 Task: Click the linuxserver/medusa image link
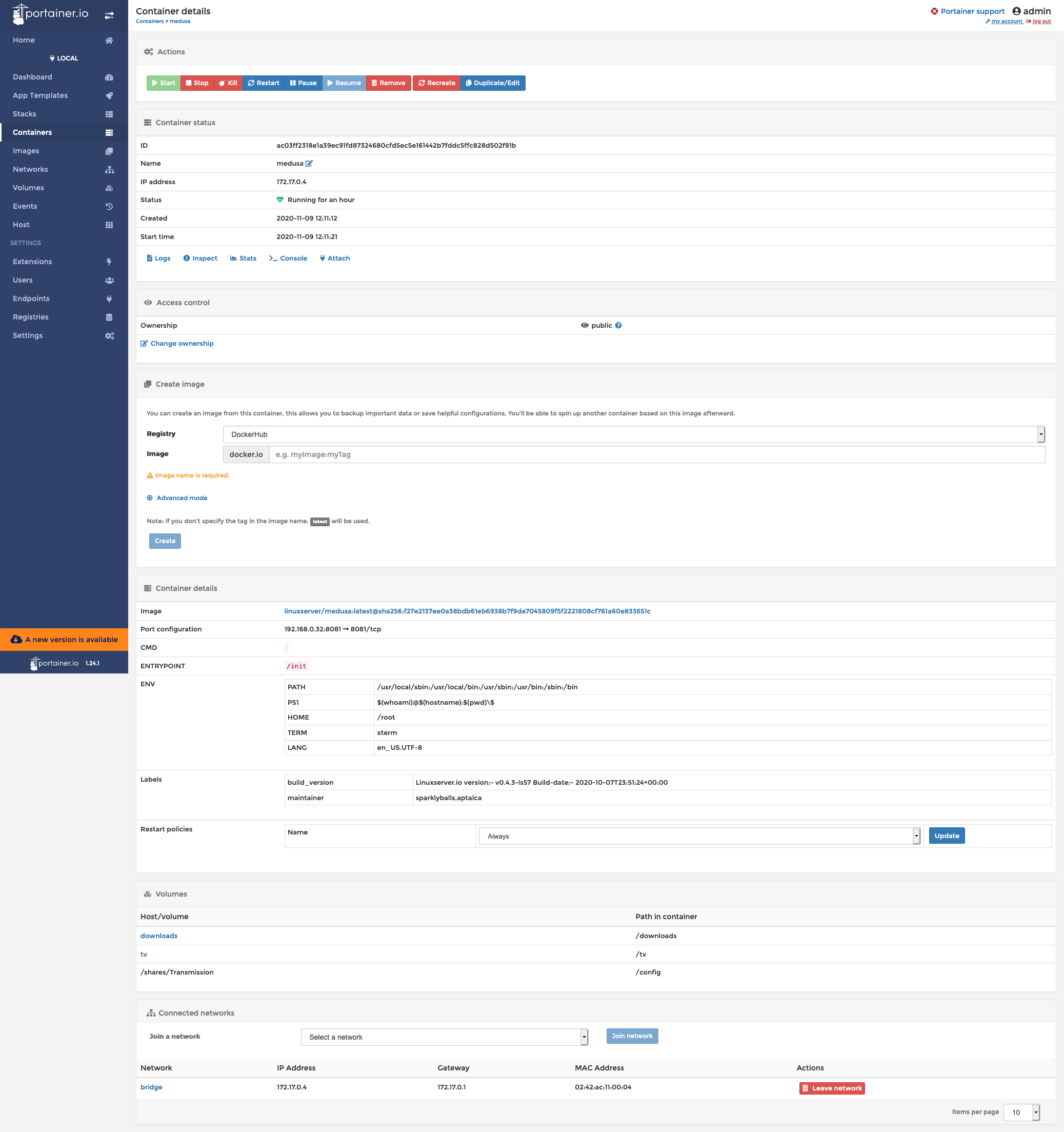[x=467, y=611]
